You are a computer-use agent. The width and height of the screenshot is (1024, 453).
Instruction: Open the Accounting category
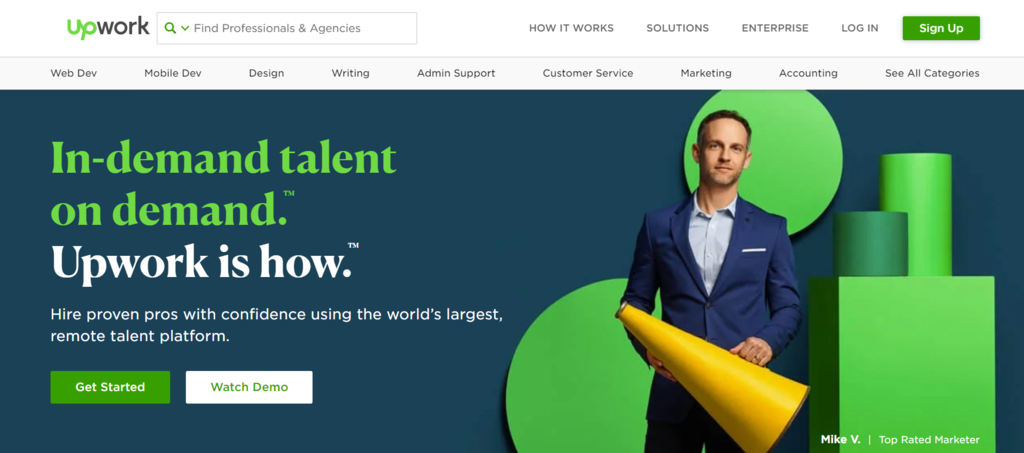808,73
